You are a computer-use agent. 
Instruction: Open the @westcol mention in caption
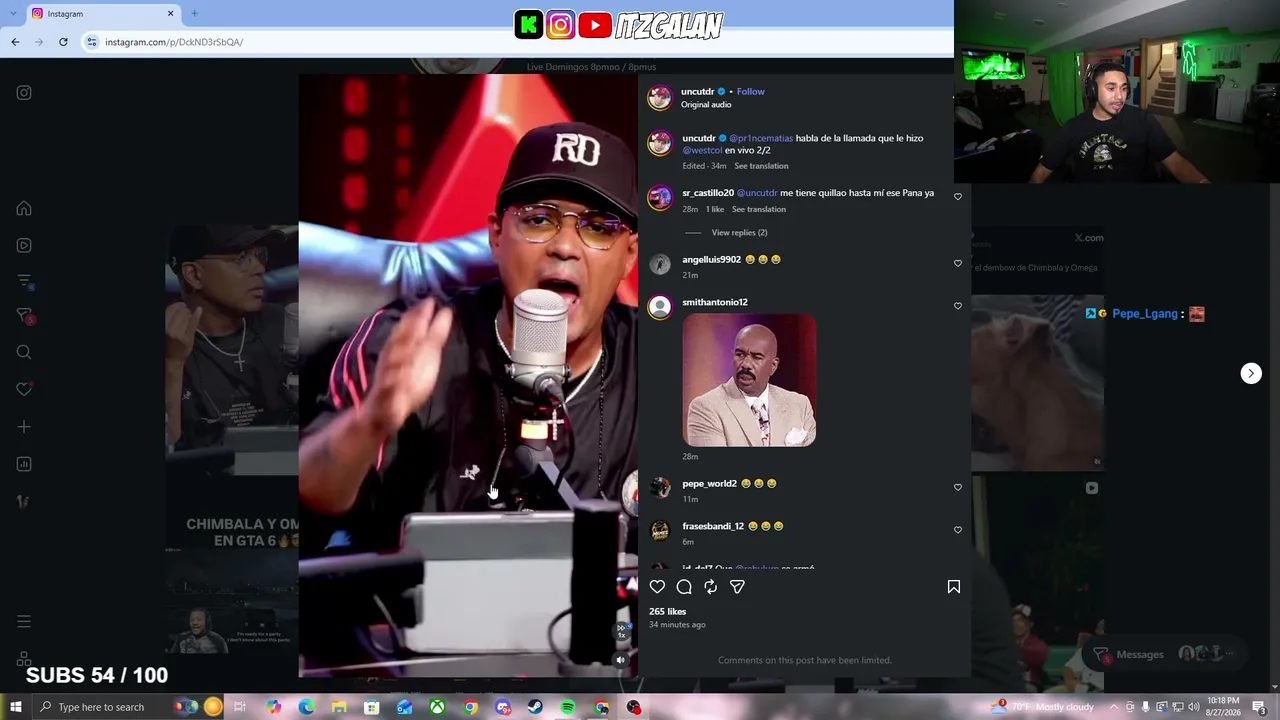click(702, 150)
